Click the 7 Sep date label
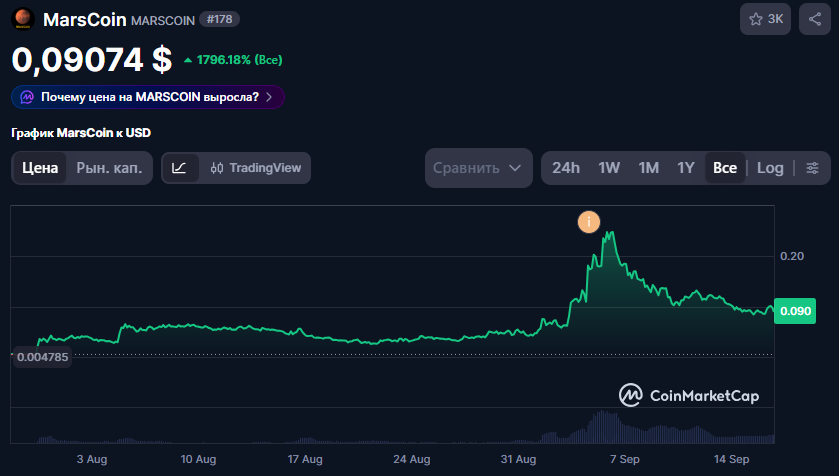Screen dimensions: 839x476 (x=624, y=459)
